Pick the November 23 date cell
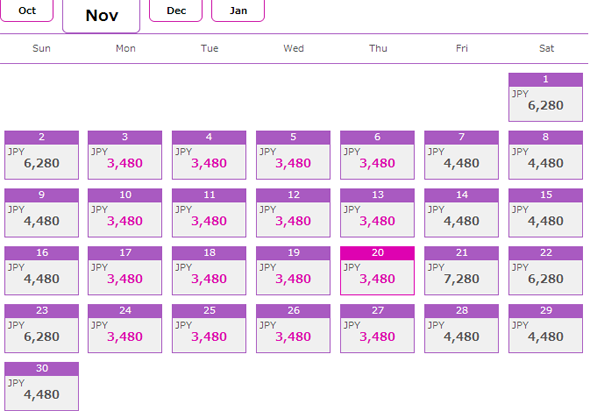This screenshot has width=590, height=411. click(x=41, y=329)
